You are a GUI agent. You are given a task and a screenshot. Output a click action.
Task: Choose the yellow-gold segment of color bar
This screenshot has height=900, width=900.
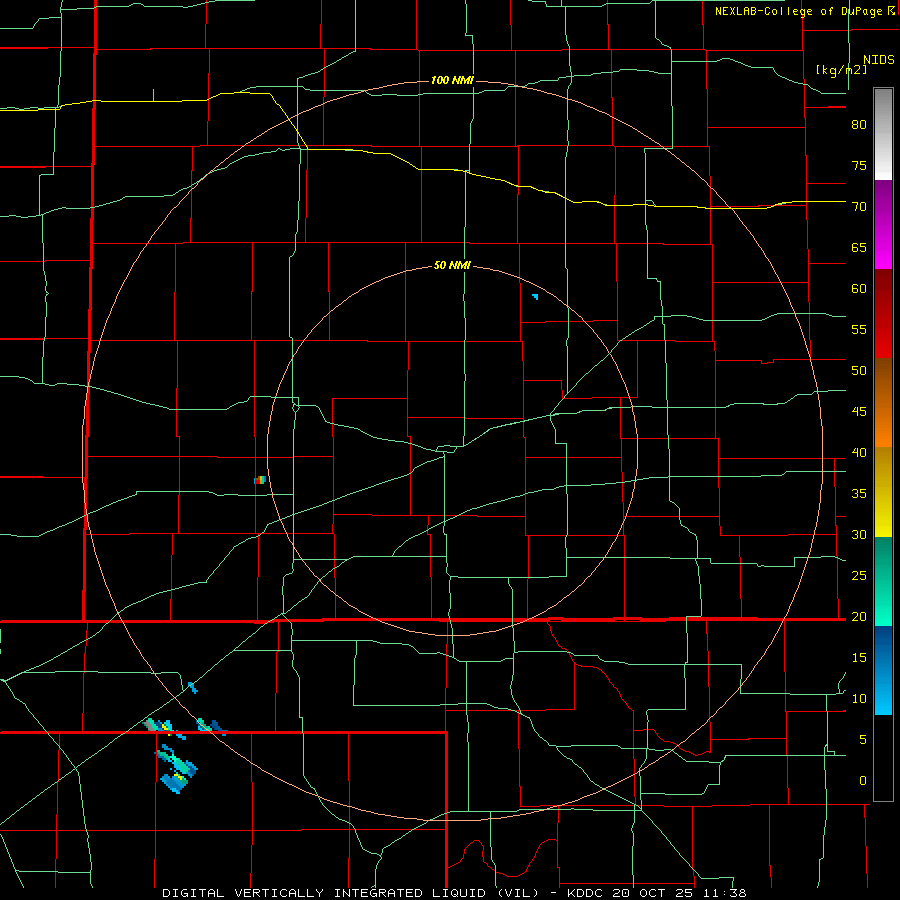883,492
